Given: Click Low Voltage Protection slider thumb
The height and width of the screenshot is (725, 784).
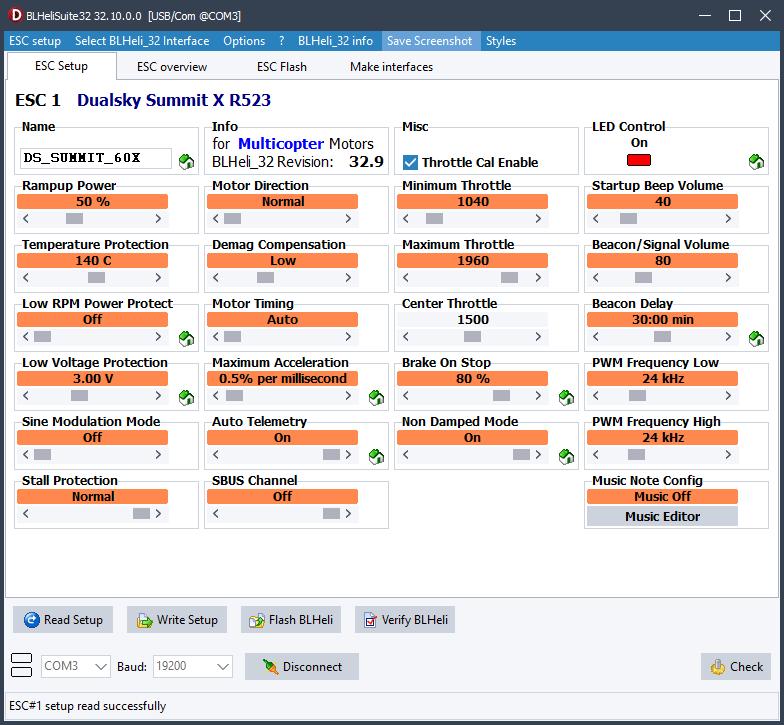Looking at the screenshot, I should click(80, 396).
